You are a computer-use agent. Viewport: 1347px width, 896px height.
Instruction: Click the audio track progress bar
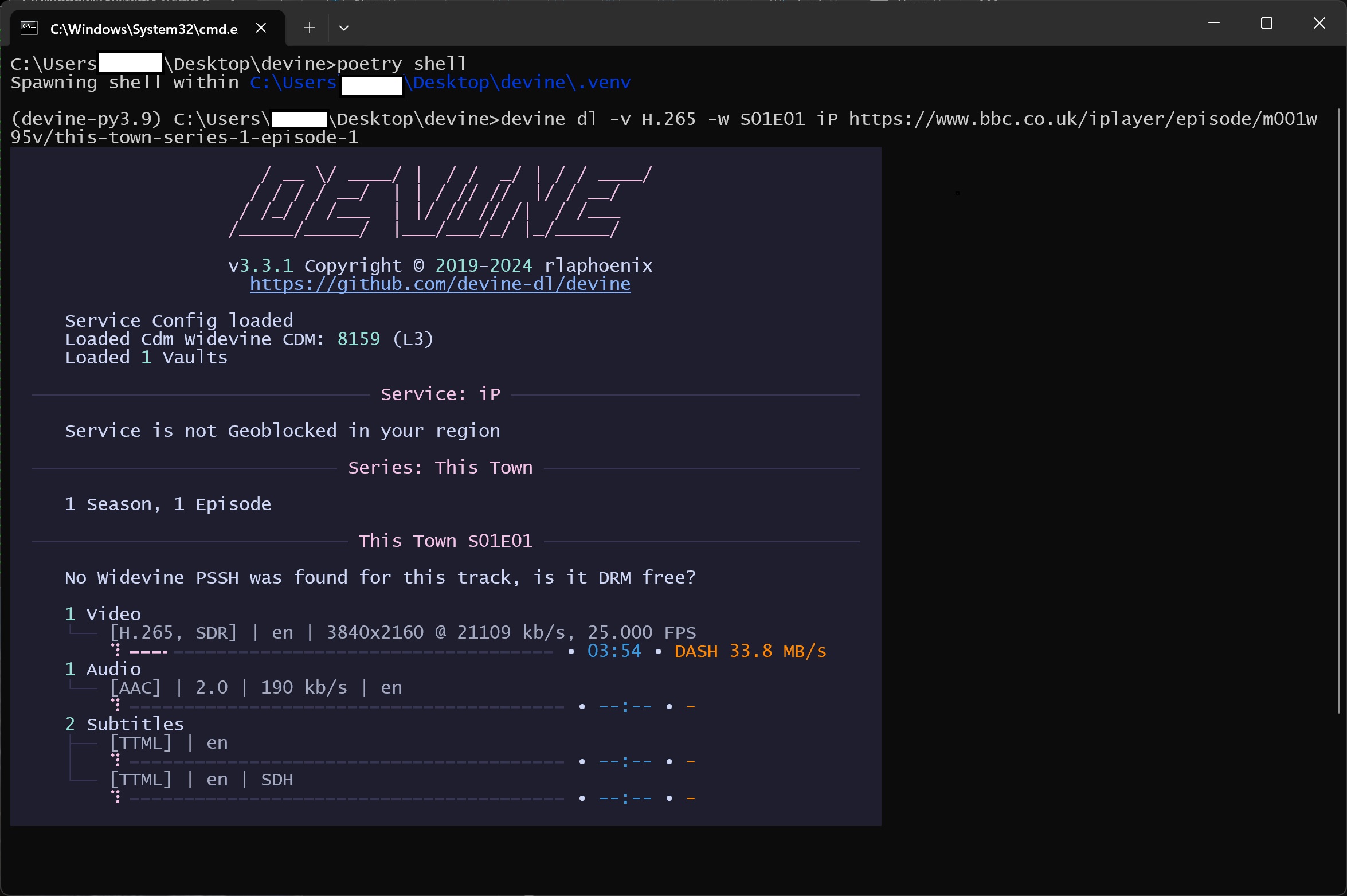coord(347,707)
